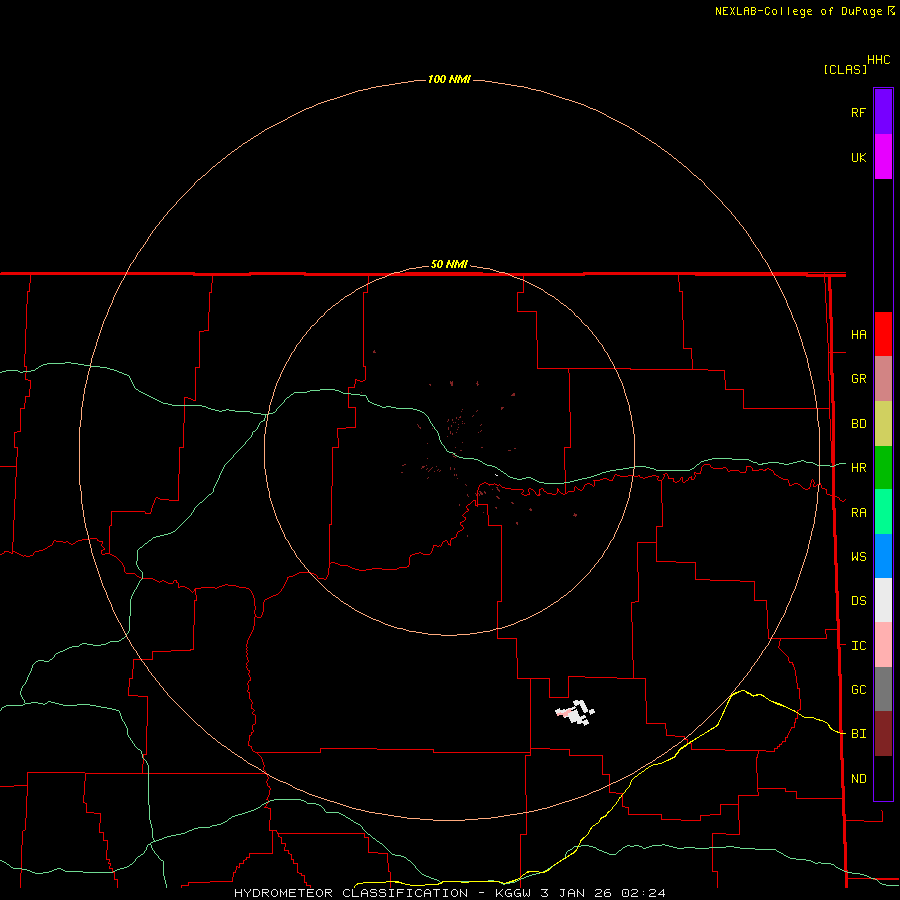Click the UK magenta legend swatch
900x900 pixels.
click(x=883, y=157)
